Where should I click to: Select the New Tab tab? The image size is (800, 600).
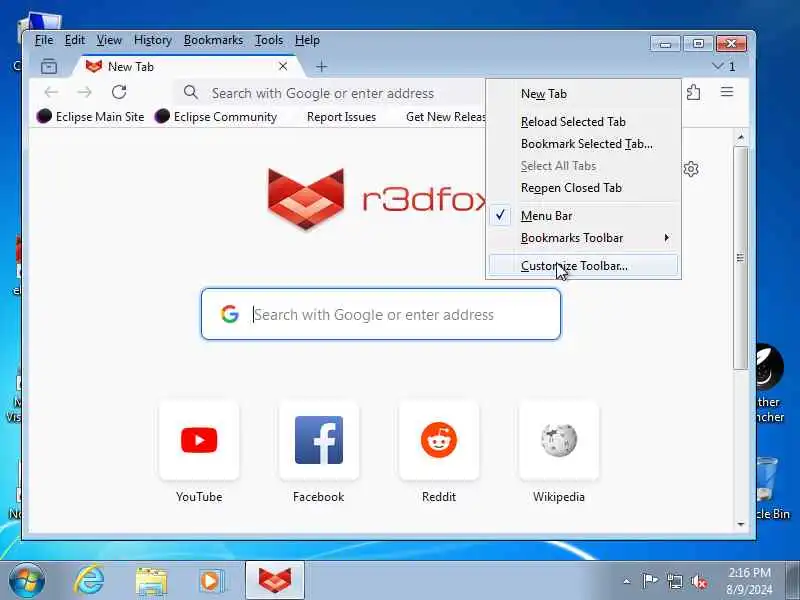pos(188,66)
